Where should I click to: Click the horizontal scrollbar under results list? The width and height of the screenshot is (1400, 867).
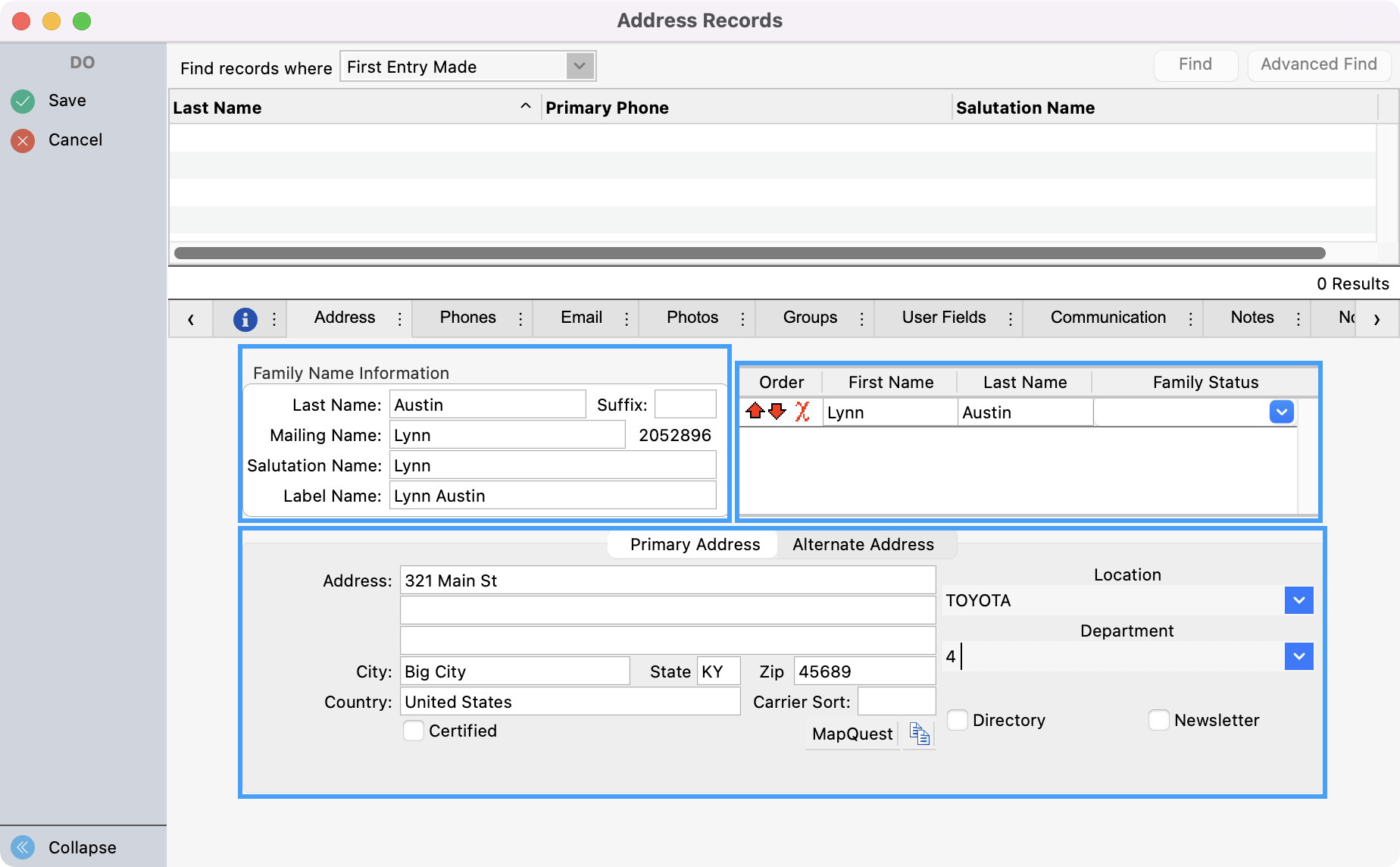pyautogui.click(x=748, y=253)
